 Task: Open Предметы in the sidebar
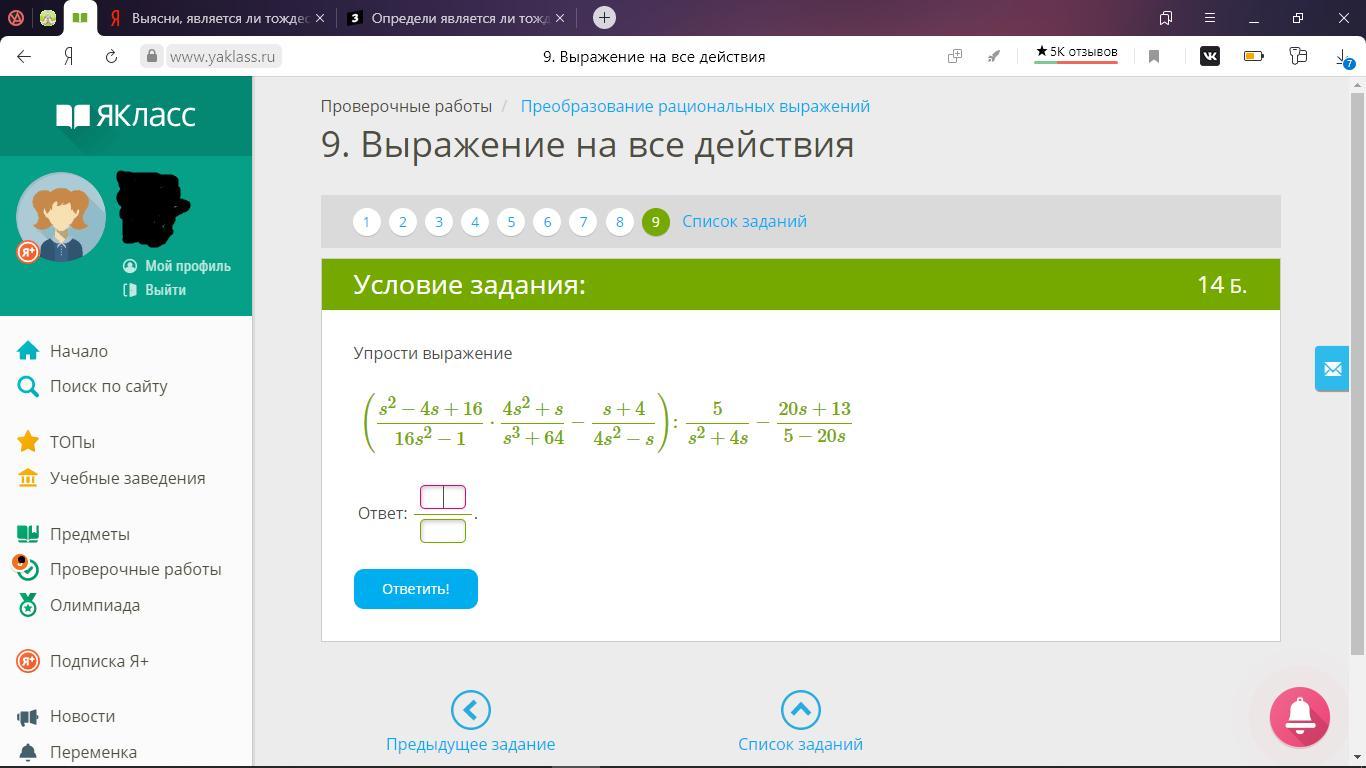coord(89,534)
